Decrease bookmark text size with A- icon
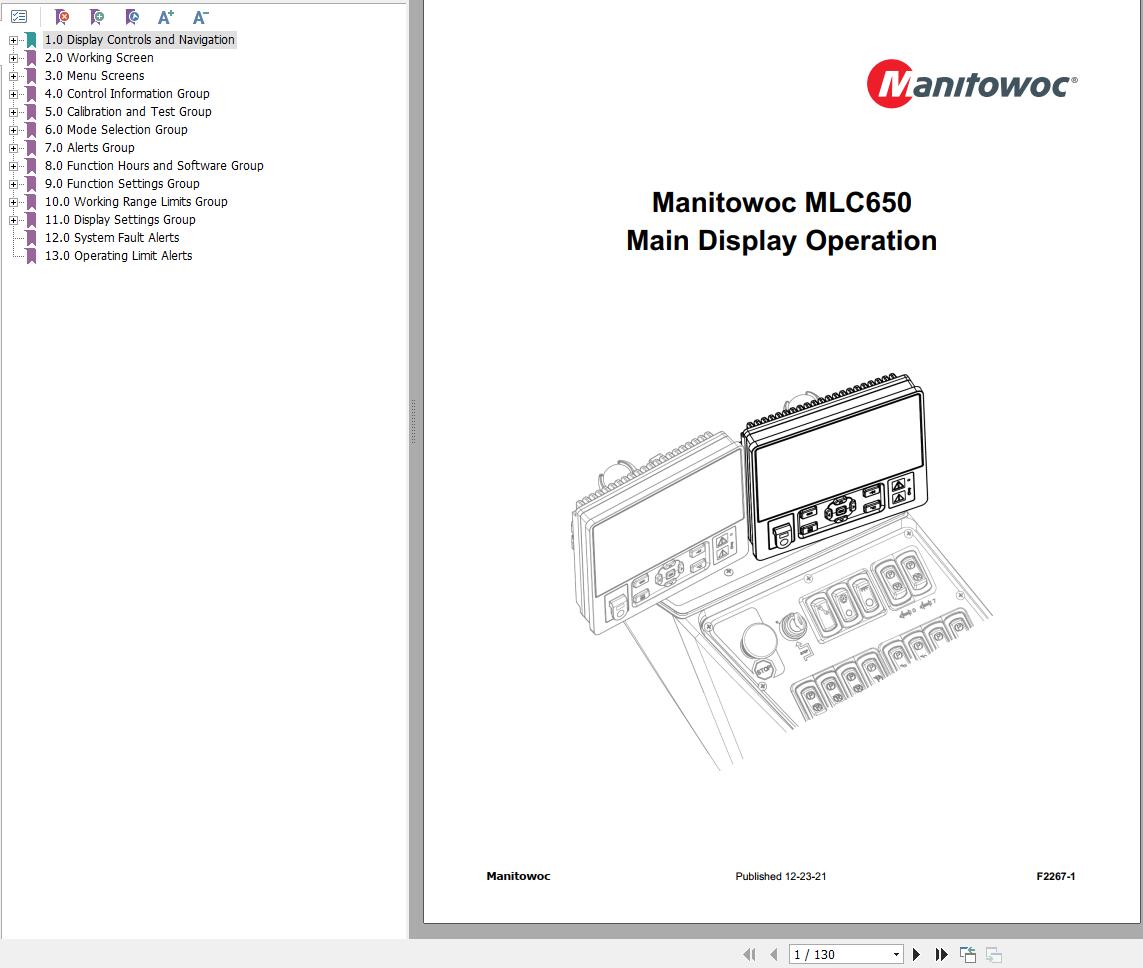Screen dimensions: 1143x968 [x=200, y=16]
